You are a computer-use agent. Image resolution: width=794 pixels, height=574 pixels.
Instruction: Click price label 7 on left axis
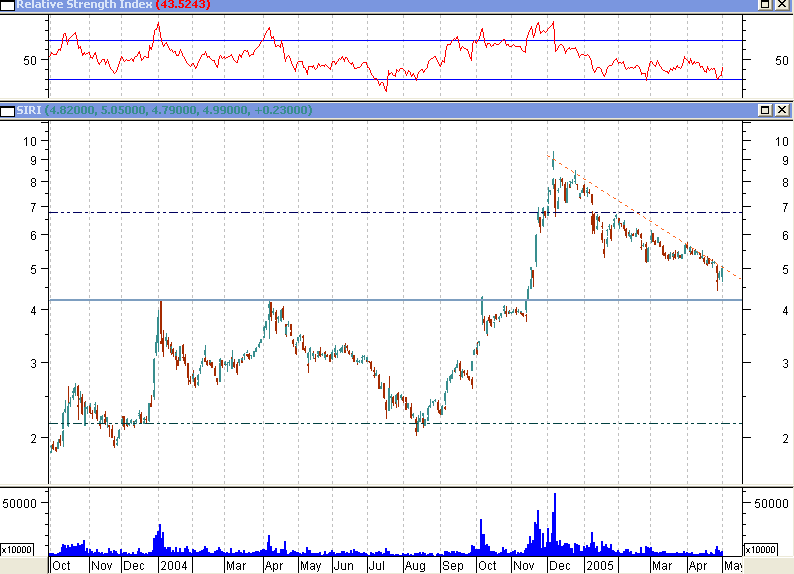(x=33, y=208)
